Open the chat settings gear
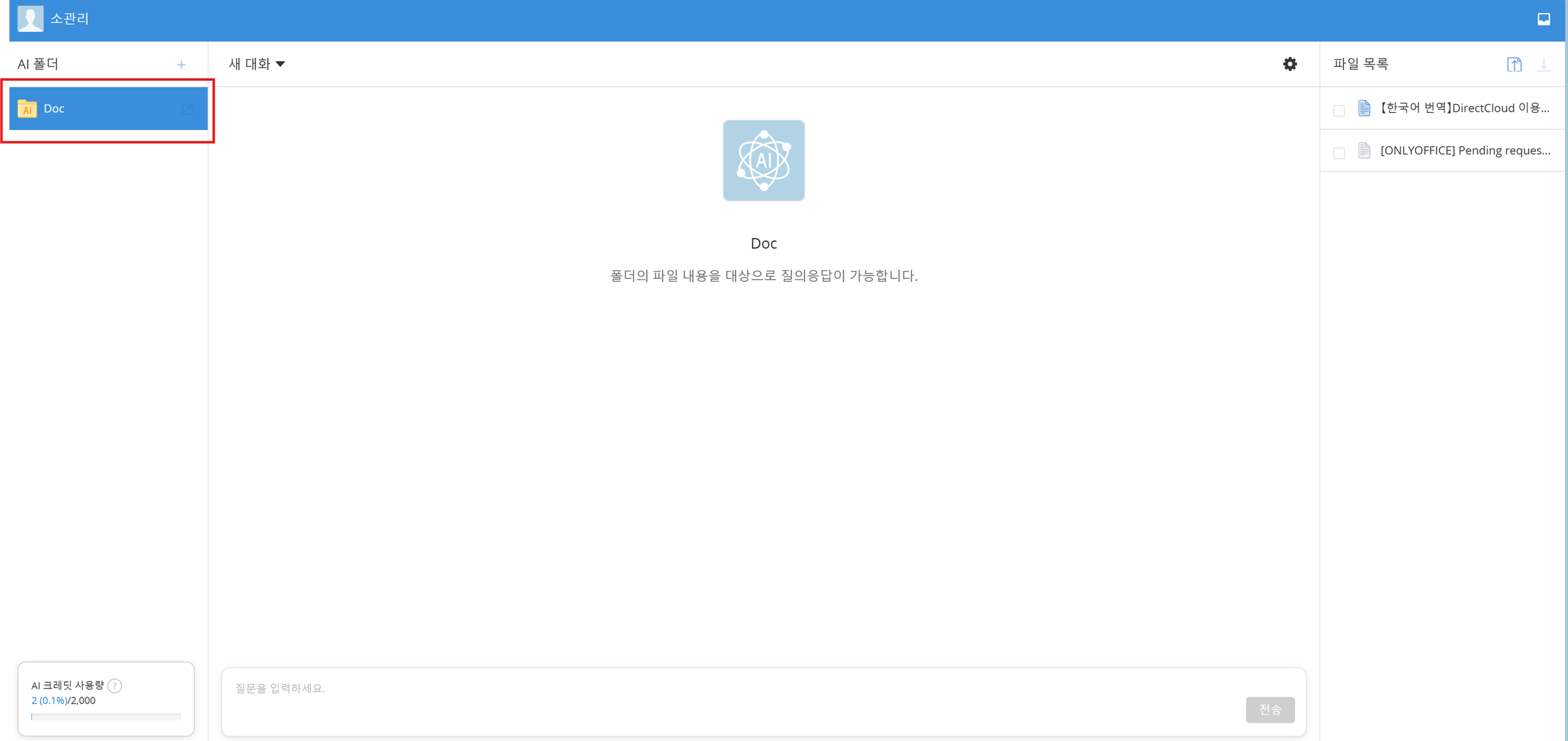Viewport: 1568px width, 741px height. pos(1290,64)
